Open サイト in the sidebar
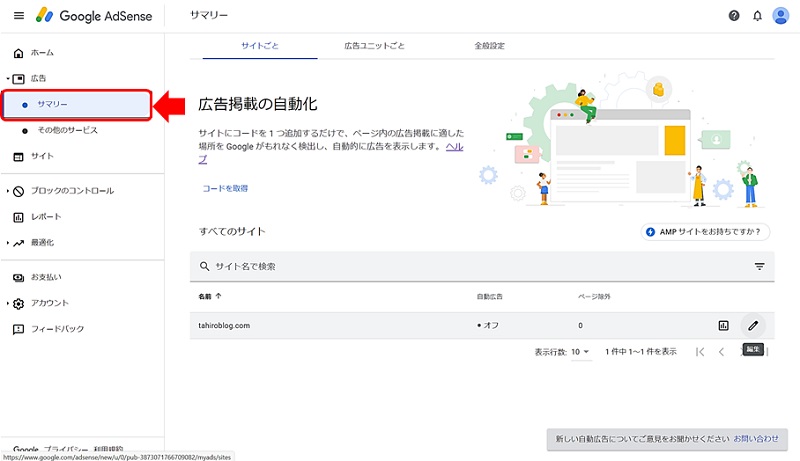800x461 pixels. (x=42, y=157)
